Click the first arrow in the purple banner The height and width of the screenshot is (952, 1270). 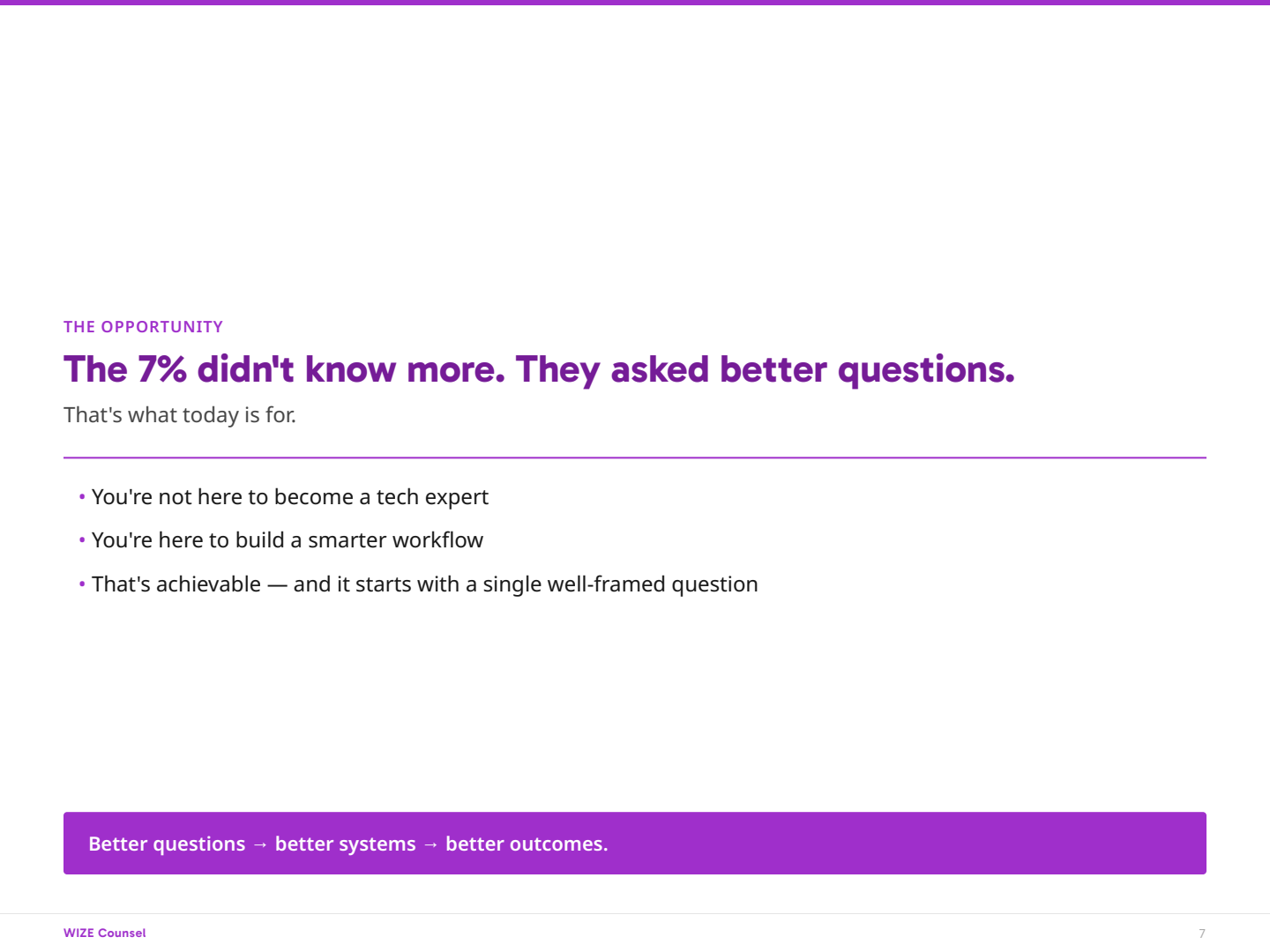pyautogui.click(x=260, y=844)
